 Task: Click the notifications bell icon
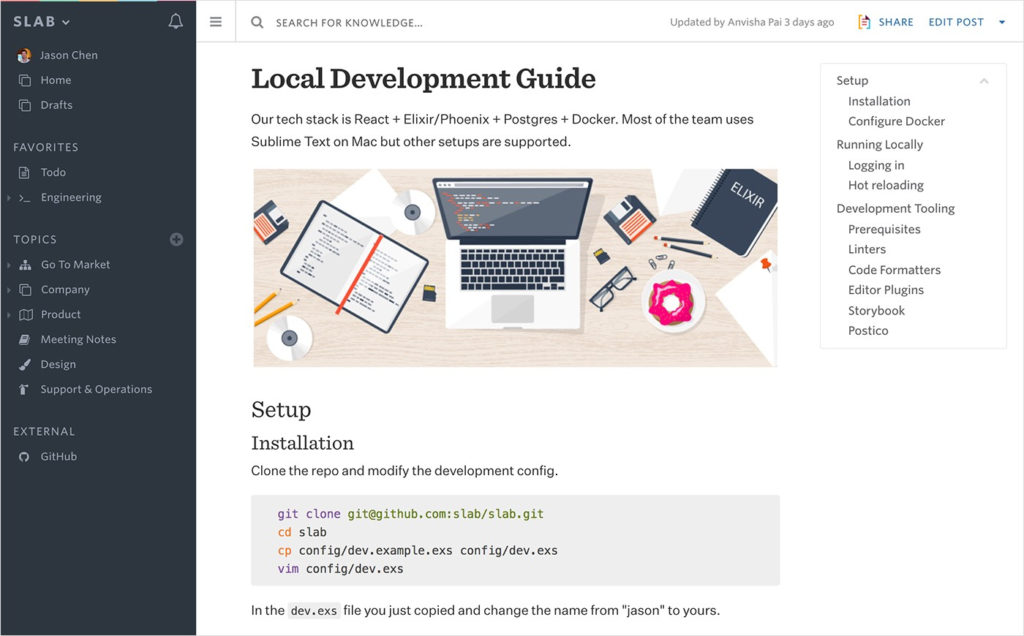(176, 21)
